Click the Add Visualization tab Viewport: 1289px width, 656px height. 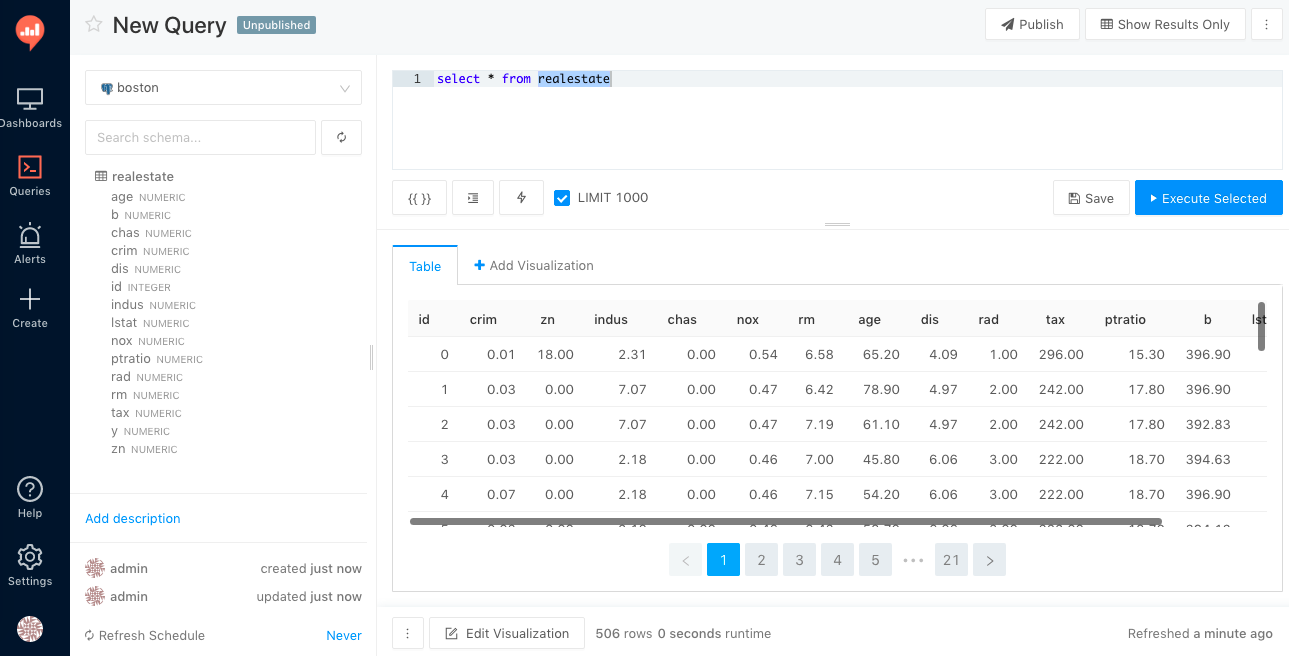534,265
